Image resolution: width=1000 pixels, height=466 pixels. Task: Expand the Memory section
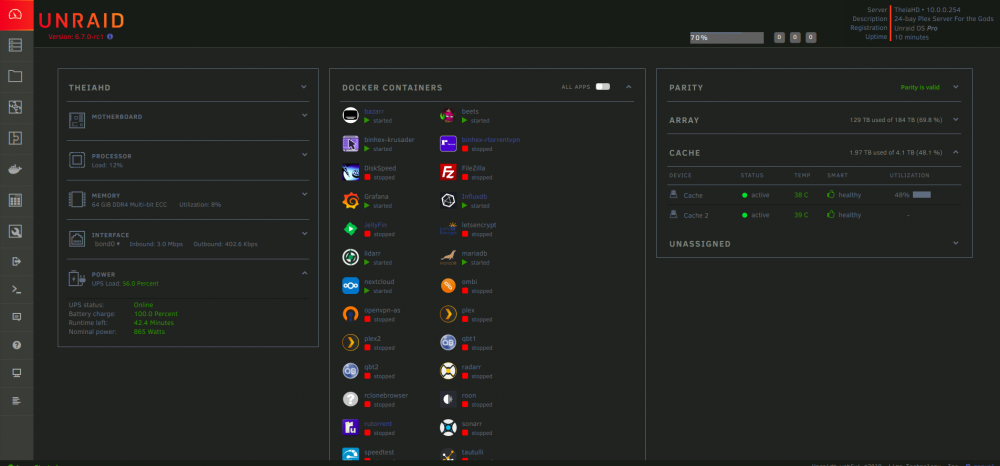(304, 194)
